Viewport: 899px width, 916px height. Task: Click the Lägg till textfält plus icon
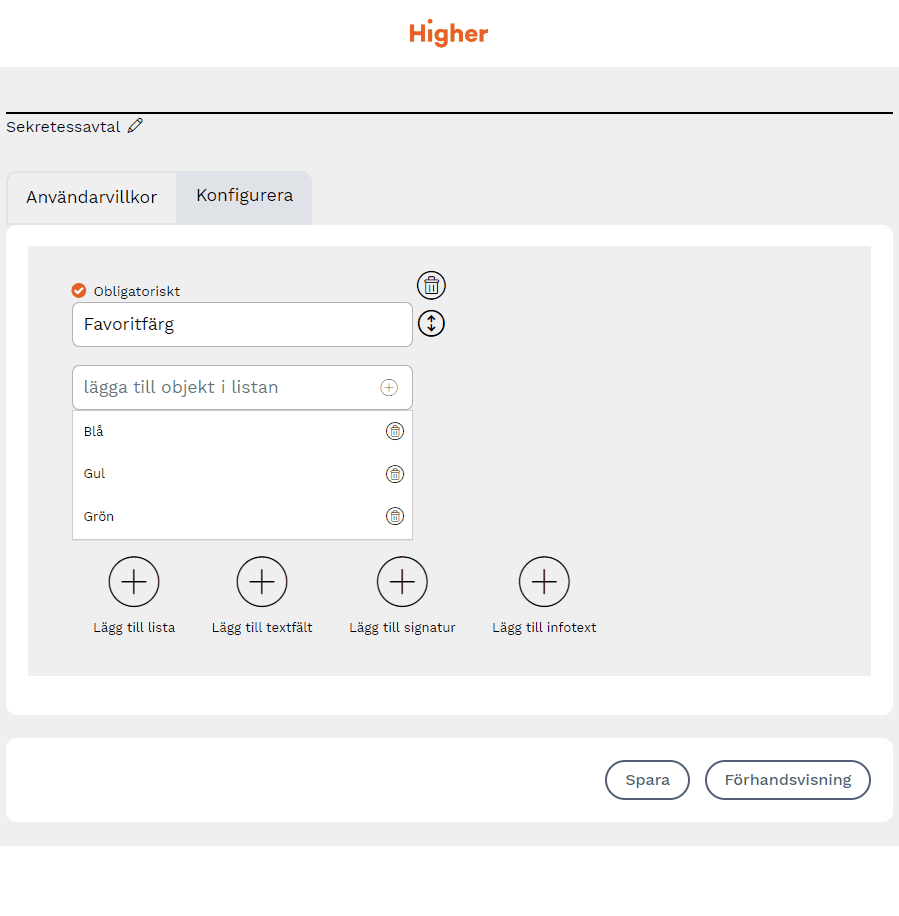point(262,582)
